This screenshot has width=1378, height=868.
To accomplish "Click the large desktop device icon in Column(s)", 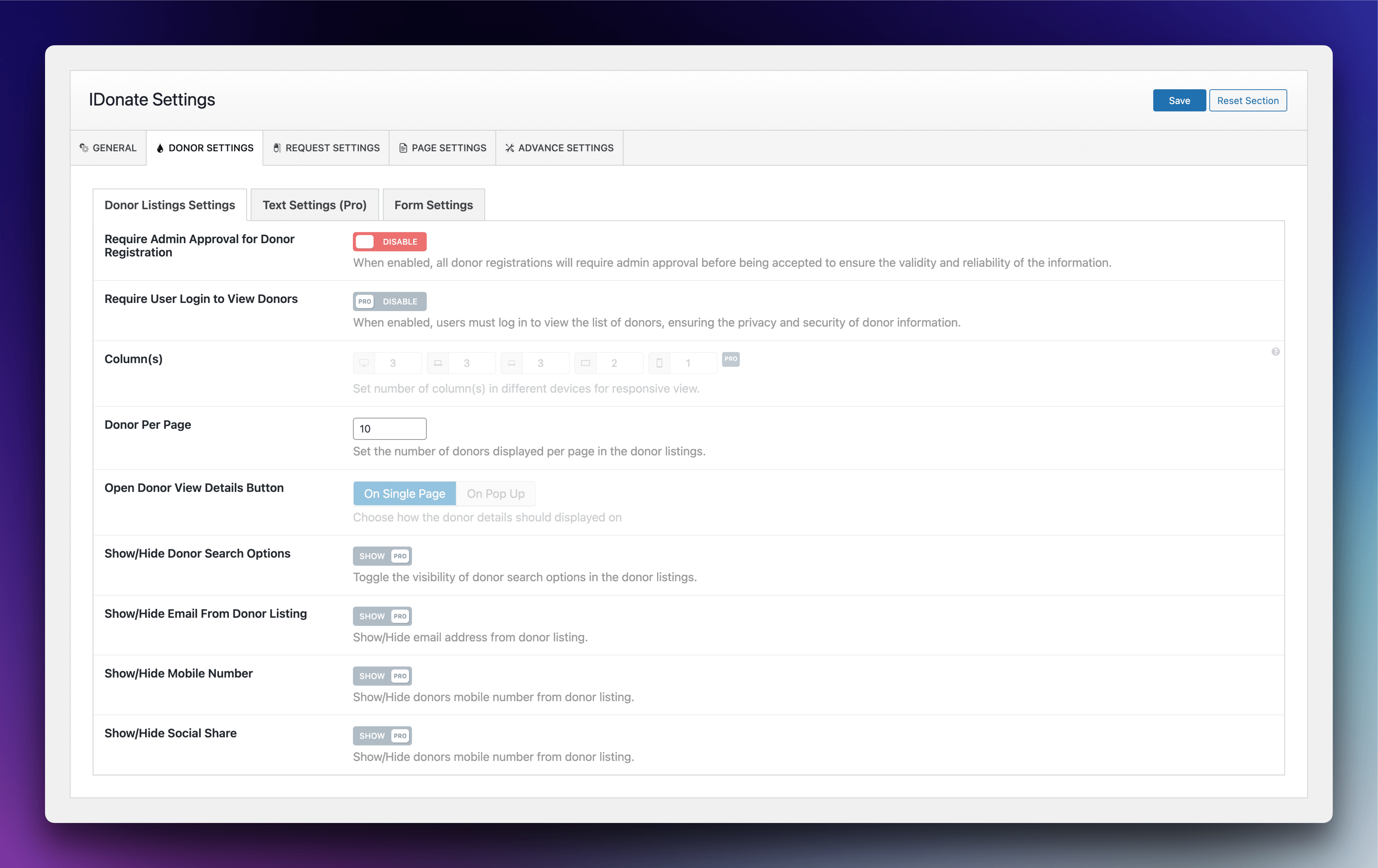I will click(364, 364).
